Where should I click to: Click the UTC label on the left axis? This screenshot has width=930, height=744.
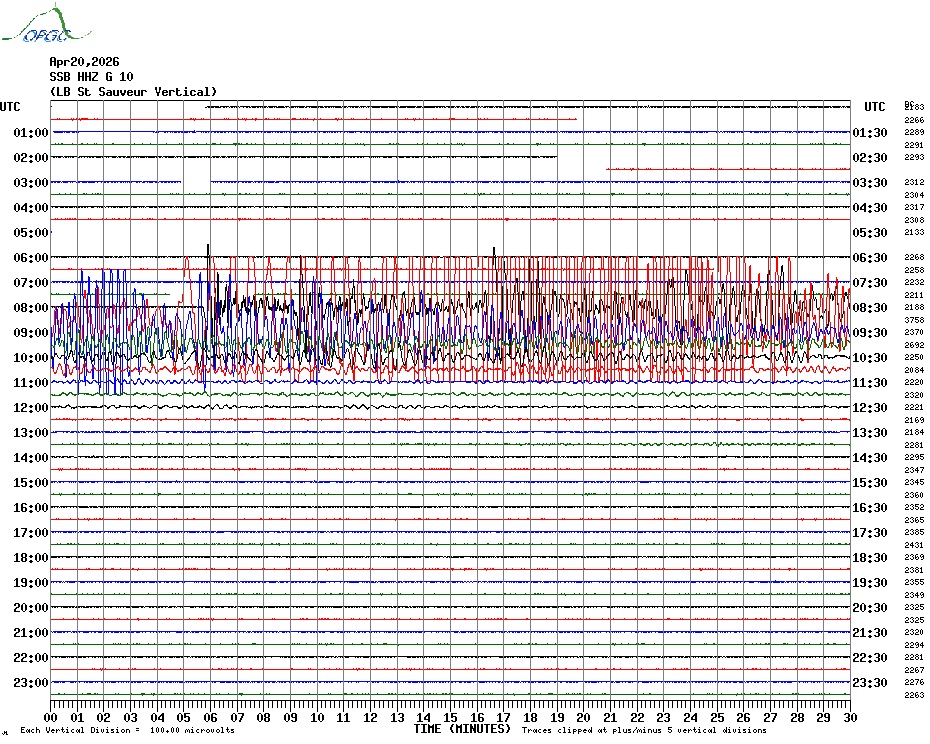[10, 107]
